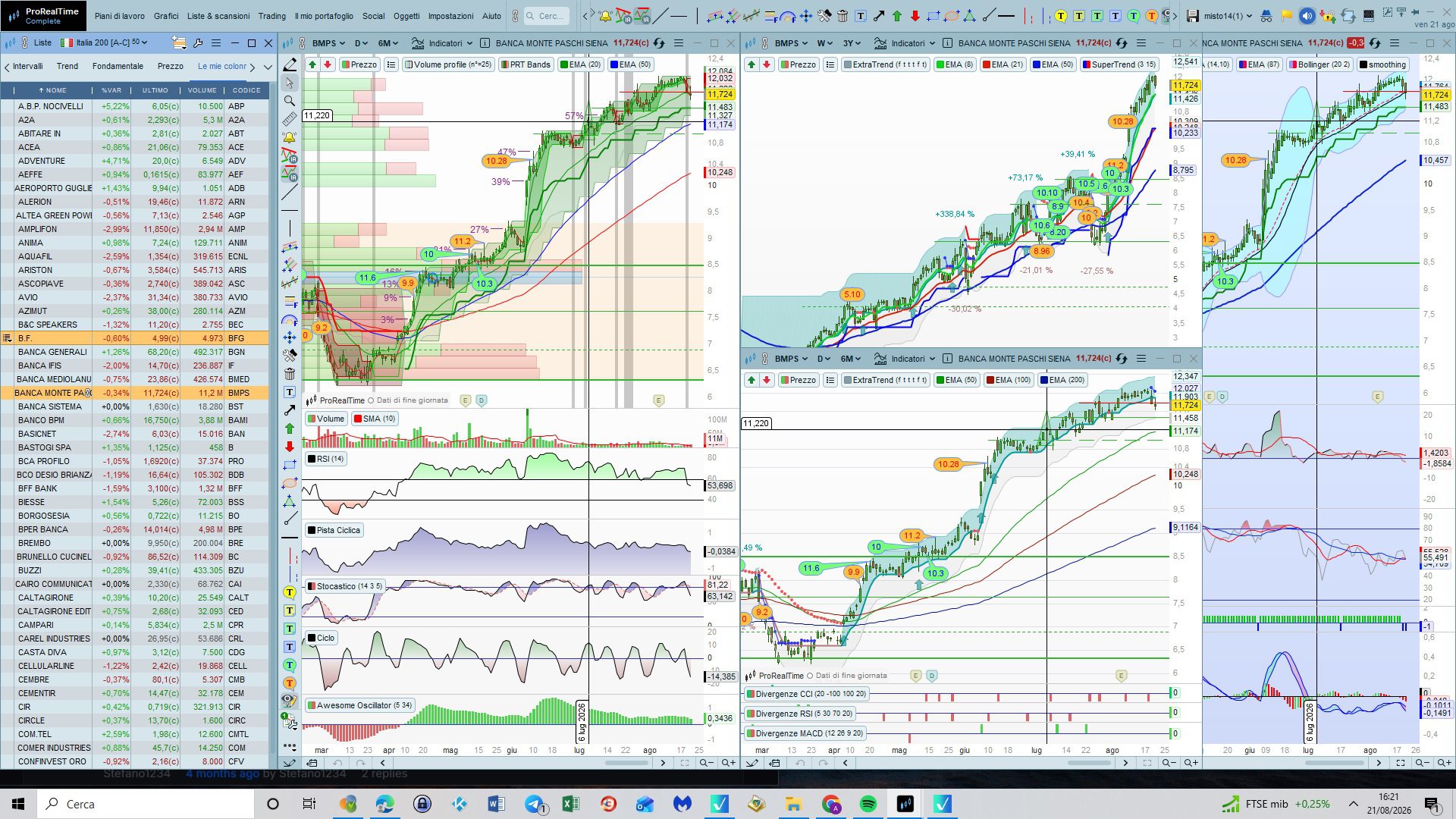Open Excel from the Windows taskbar
1456x819 pixels.
coord(571,804)
